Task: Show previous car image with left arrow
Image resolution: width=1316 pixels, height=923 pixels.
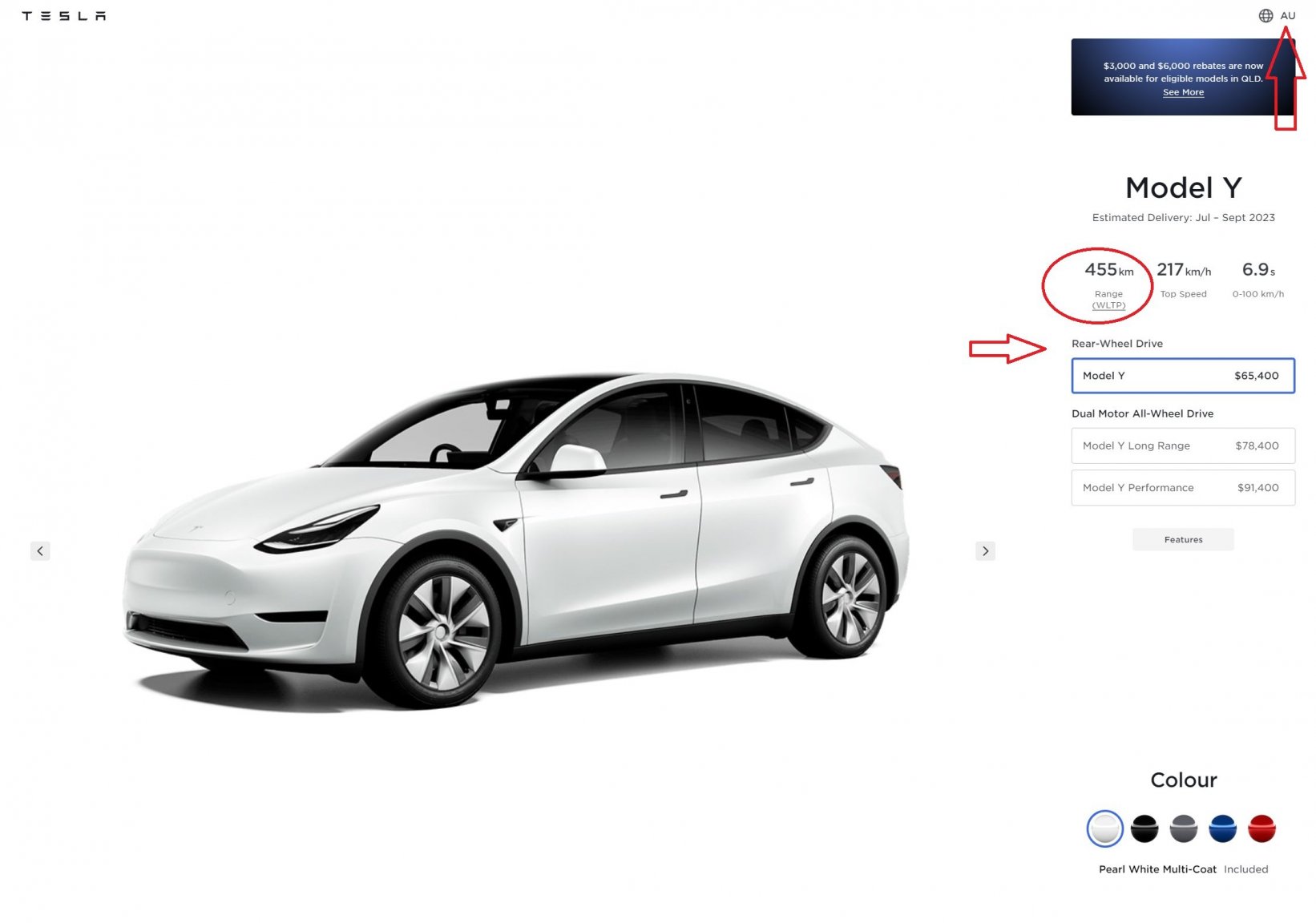Action: point(40,550)
